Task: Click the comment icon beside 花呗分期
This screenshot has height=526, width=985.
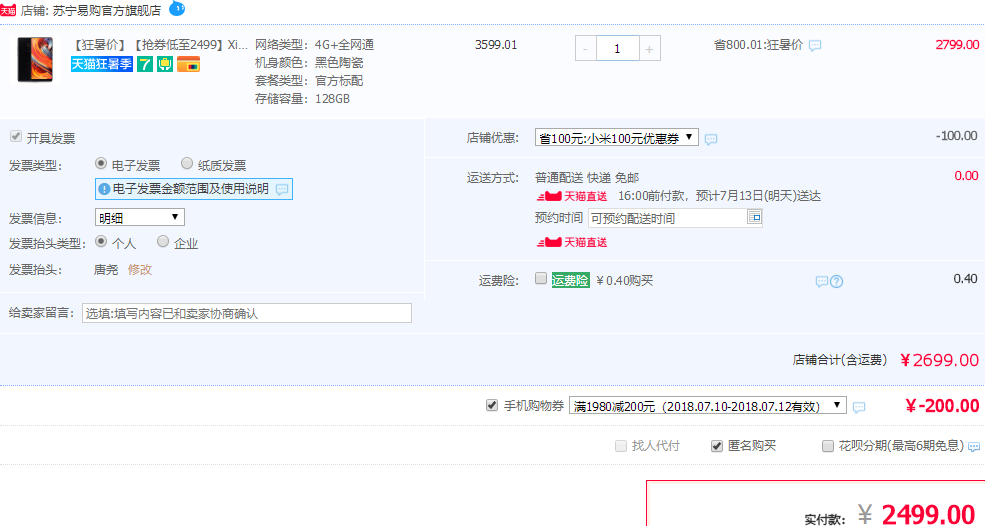Action: point(974,447)
